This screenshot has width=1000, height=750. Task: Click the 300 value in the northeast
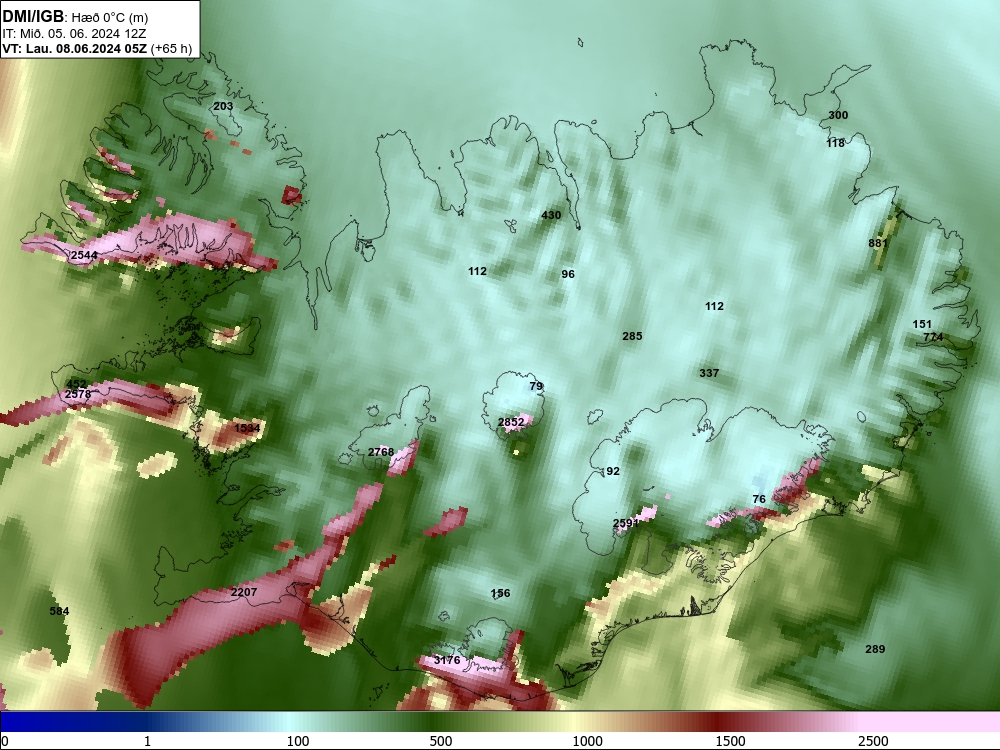pyautogui.click(x=838, y=115)
